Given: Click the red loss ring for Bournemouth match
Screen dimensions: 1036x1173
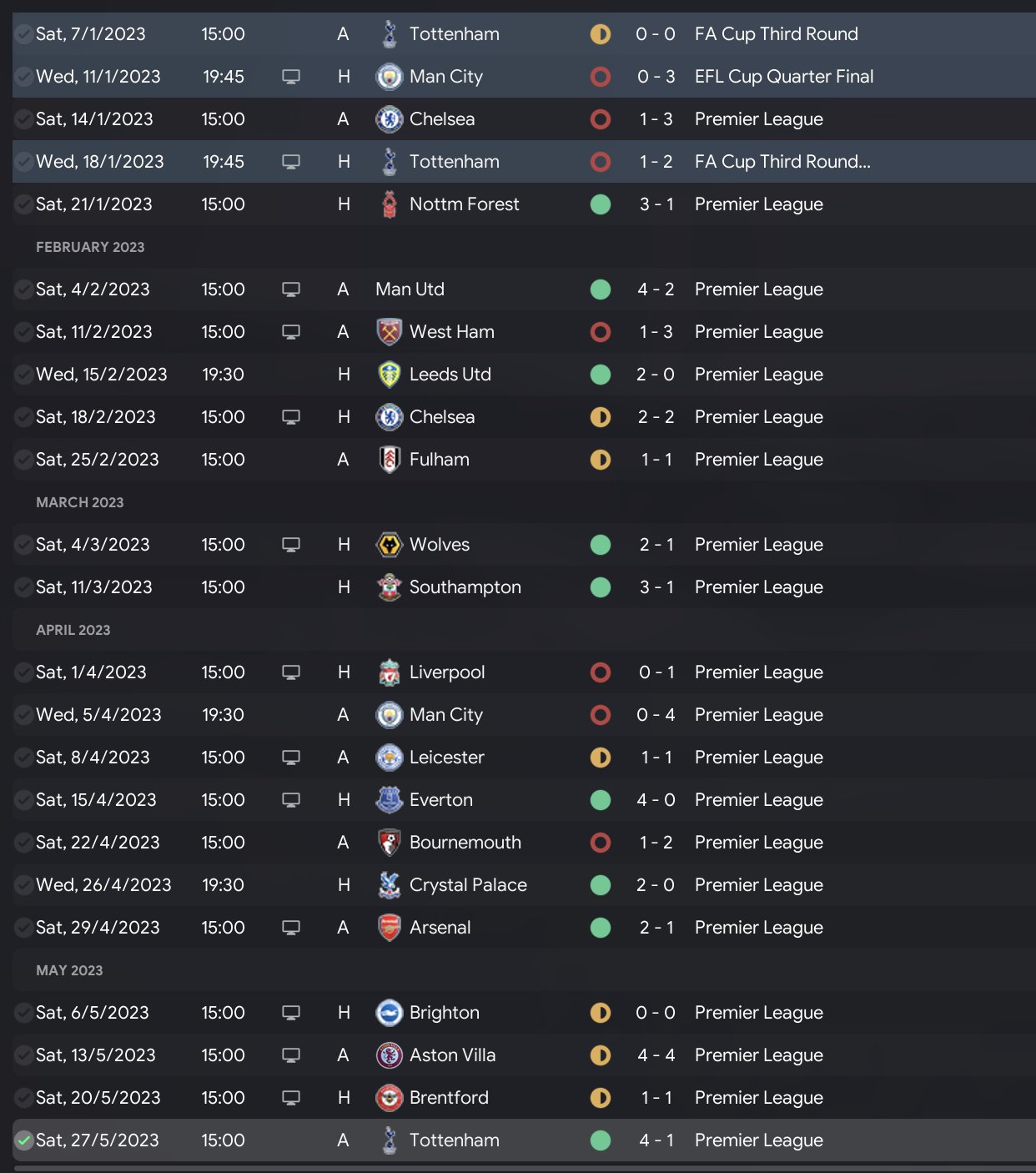Looking at the screenshot, I should [x=600, y=843].
